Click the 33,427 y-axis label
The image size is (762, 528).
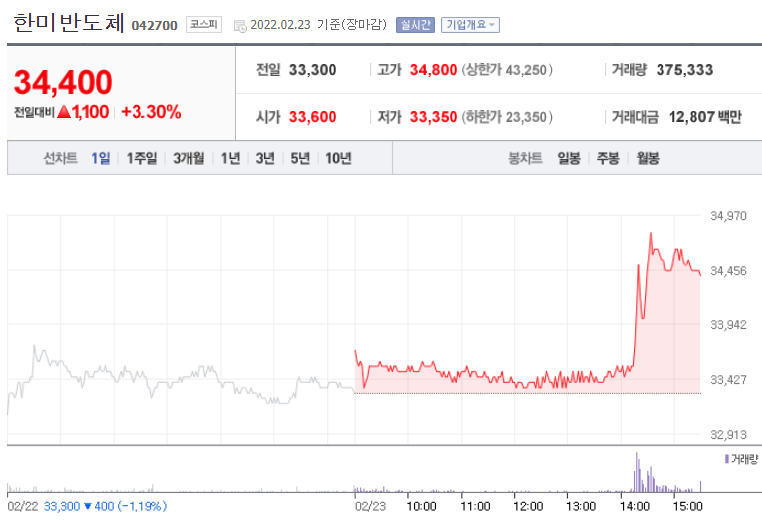728,380
